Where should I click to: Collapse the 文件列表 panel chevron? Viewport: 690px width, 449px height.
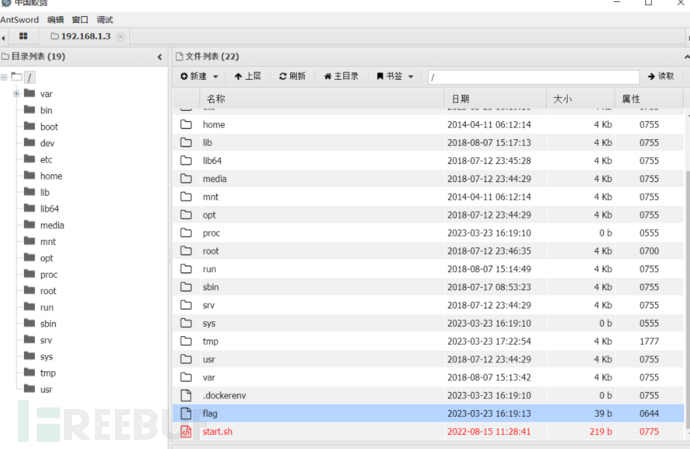click(x=686, y=57)
